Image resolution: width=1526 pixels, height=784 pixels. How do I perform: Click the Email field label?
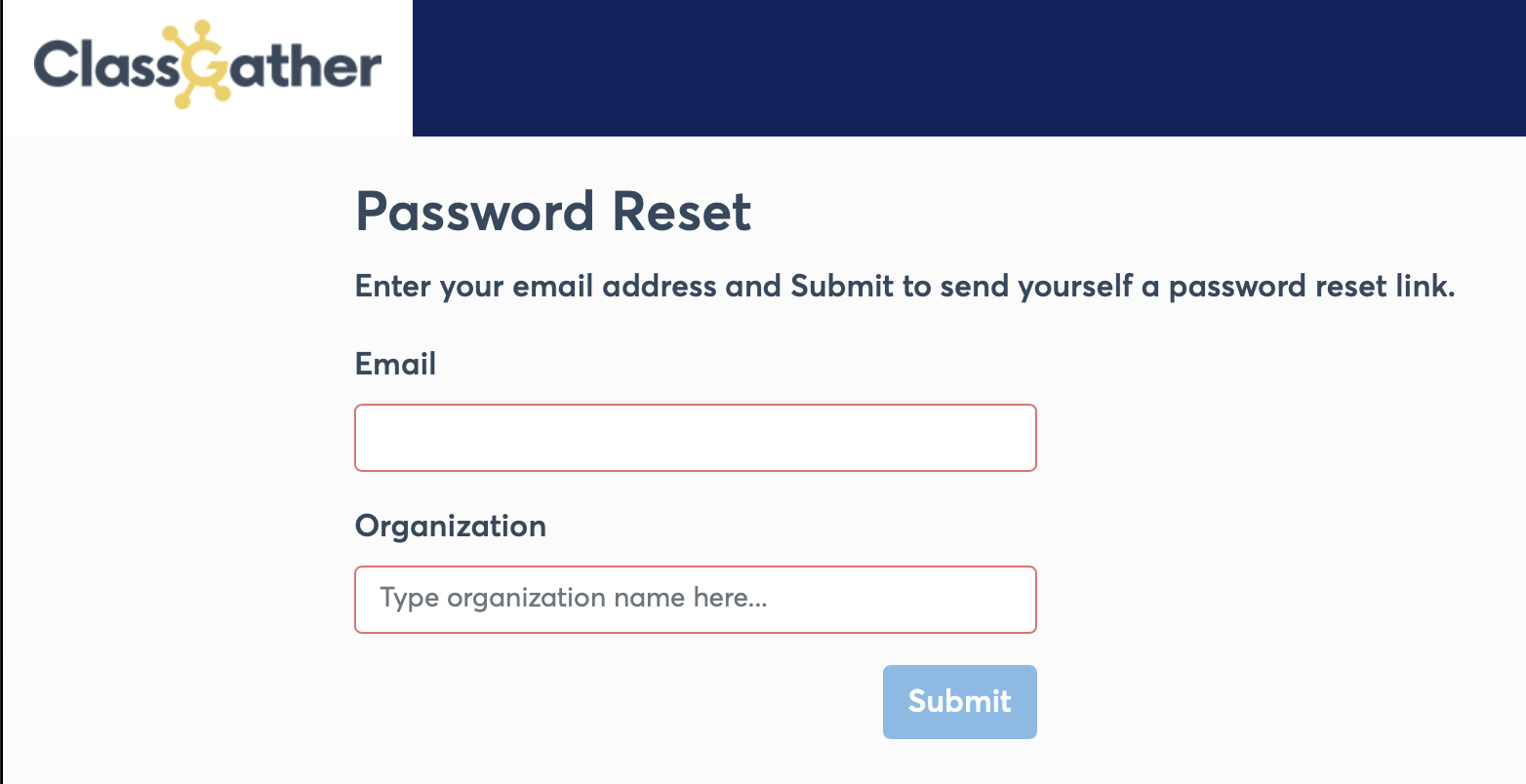395,364
